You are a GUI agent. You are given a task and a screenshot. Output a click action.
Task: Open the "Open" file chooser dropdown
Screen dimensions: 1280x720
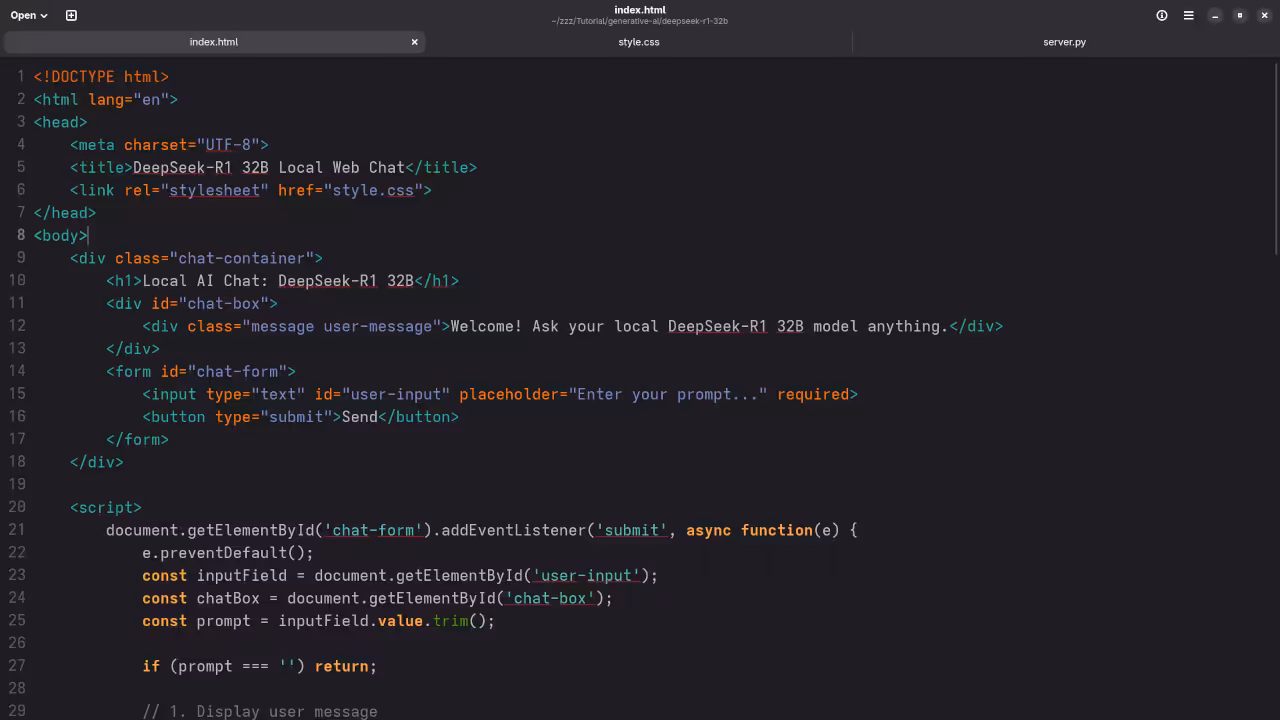[27, 15]
